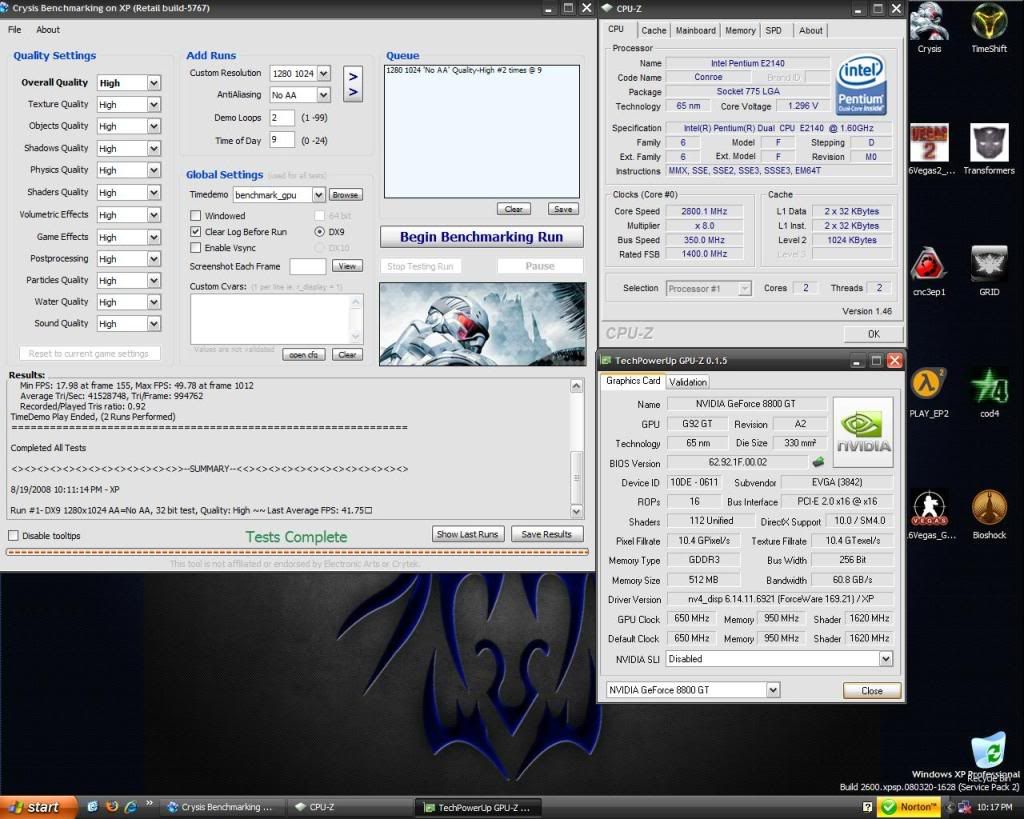The height and width of the screenshot is (819, 1024).
Task: Click the NVIDIA logo in GPU-Z
Action: [863, 432]
